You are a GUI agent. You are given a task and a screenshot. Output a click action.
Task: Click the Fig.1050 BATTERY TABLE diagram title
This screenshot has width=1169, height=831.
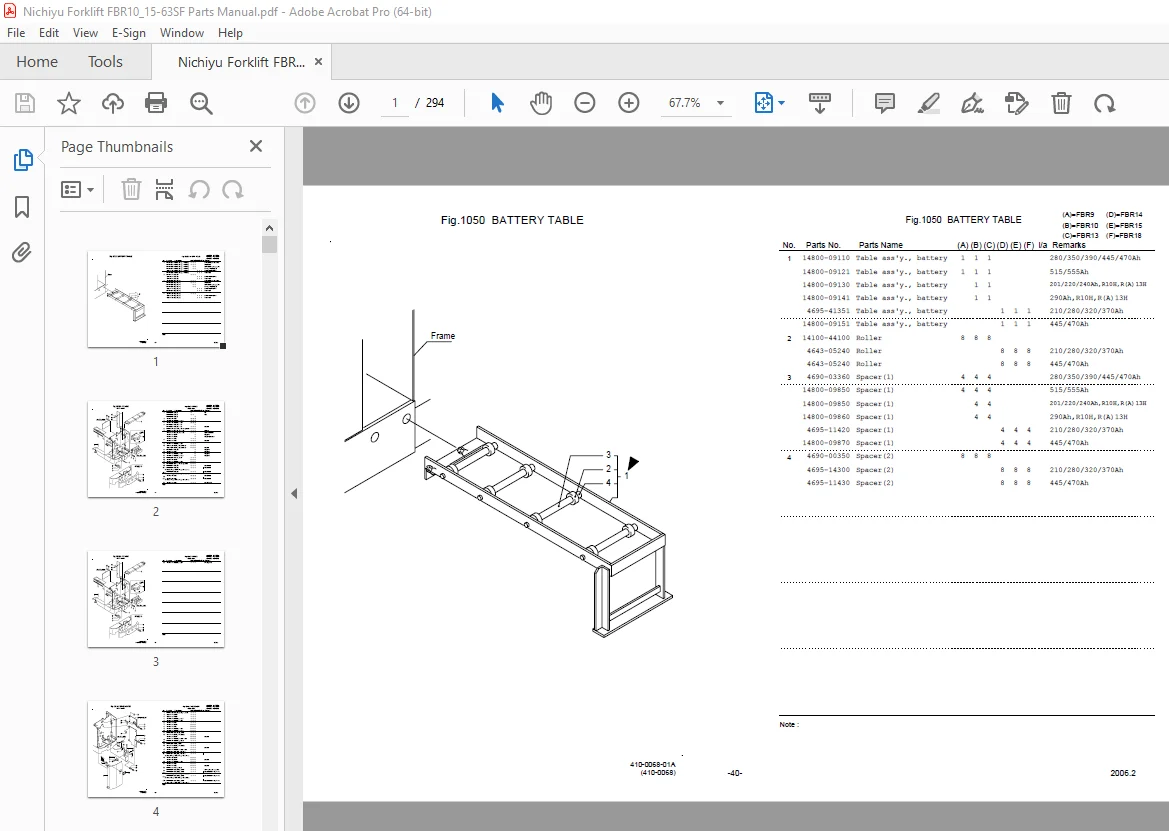click(x=511, y=220)
